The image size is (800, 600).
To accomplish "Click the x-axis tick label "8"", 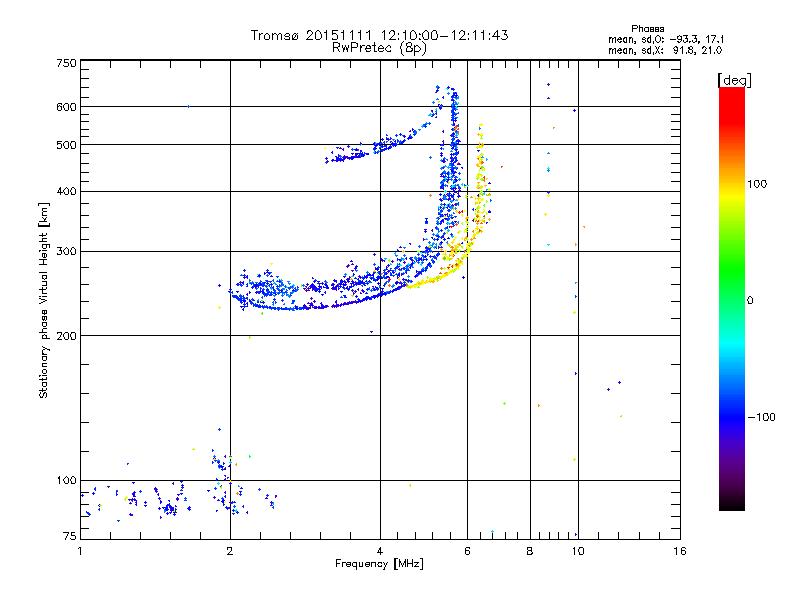I will pyautogui.click(x=530, y=551).
